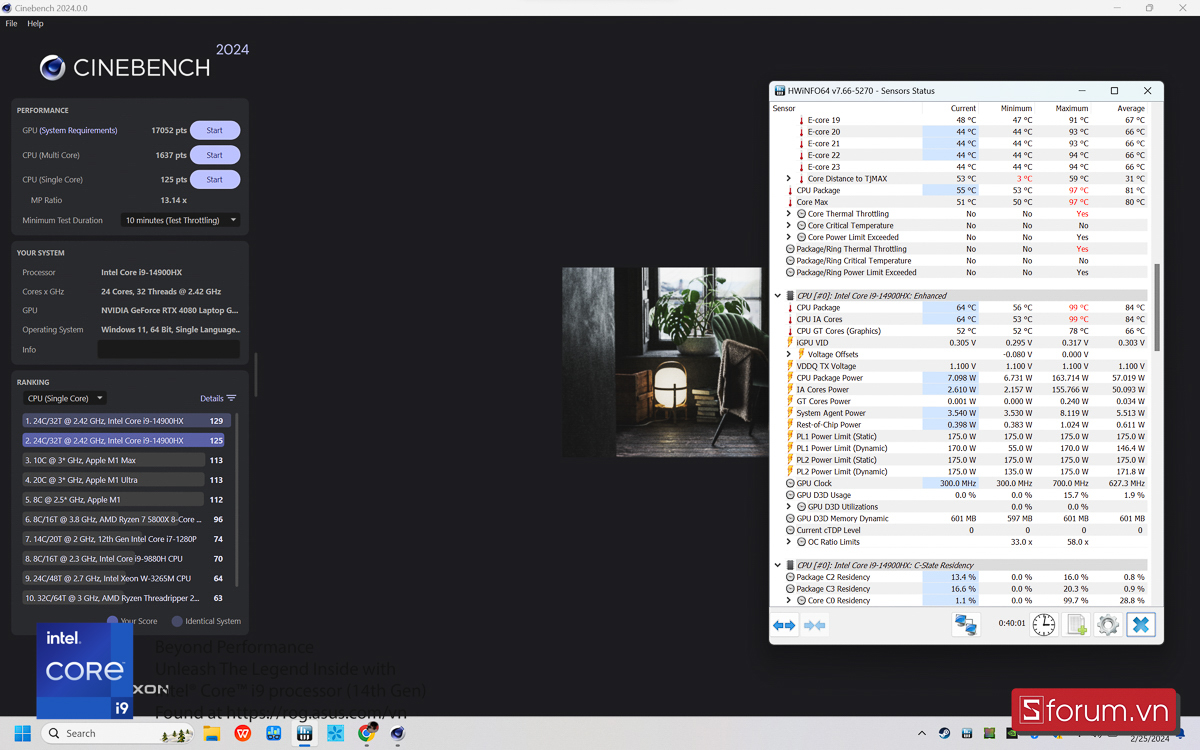Expand Core C0 Residency row

789,601
